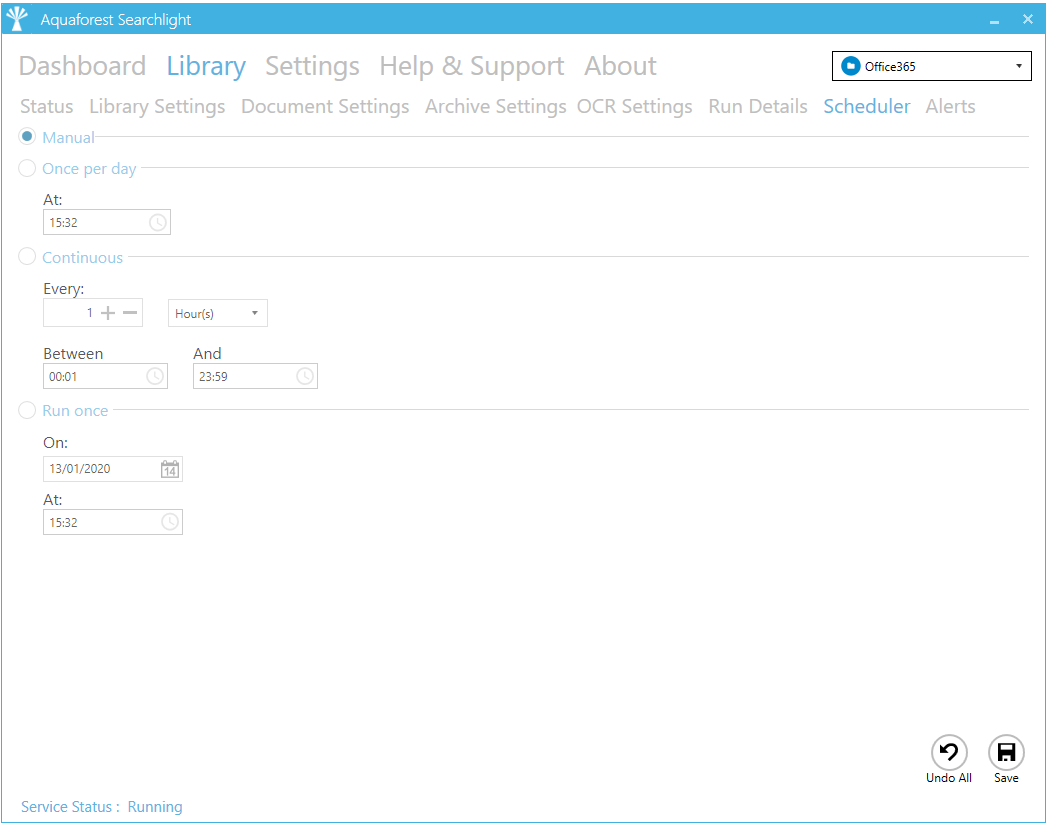Open the calendar picker for Run once date

[170, 469]
